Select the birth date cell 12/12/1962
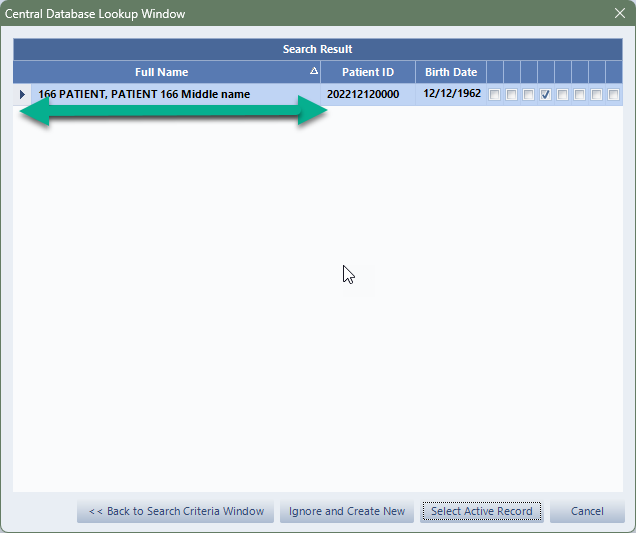The height and width of the screenshot is (533, 636). click(x=450, y=94)
